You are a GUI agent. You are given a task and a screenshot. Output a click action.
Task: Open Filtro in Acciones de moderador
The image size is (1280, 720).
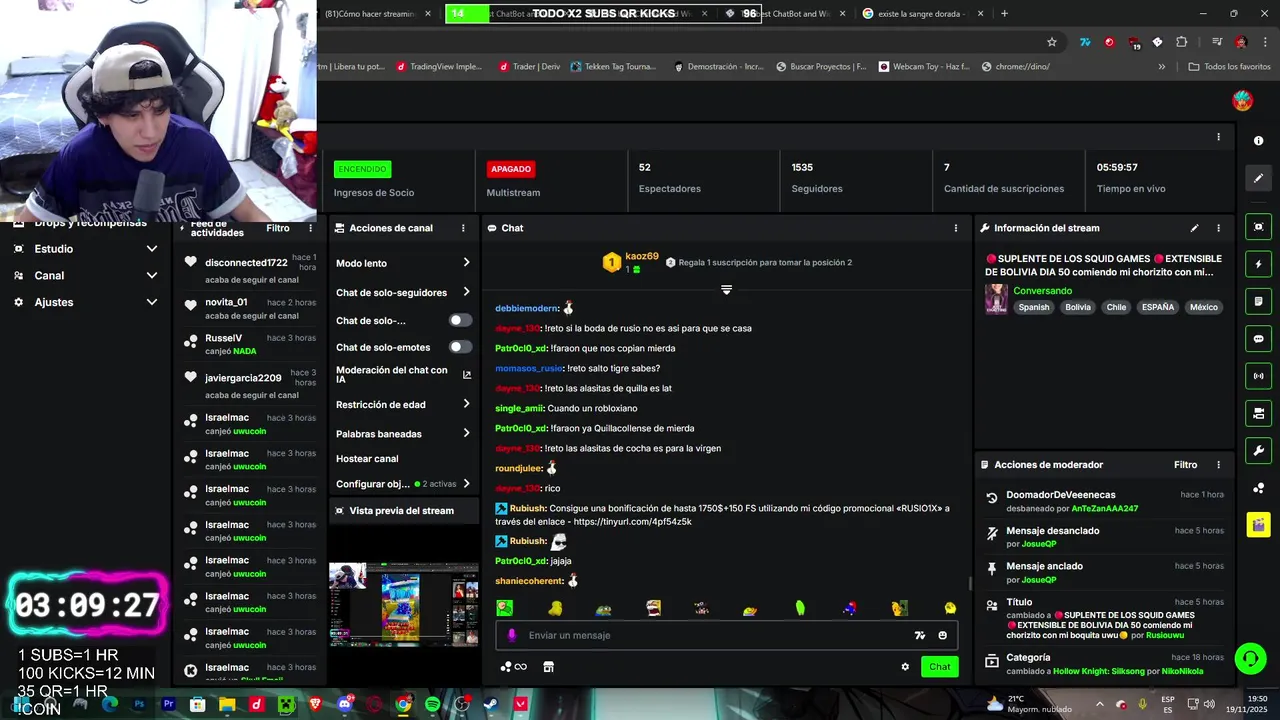point(1185,465)
